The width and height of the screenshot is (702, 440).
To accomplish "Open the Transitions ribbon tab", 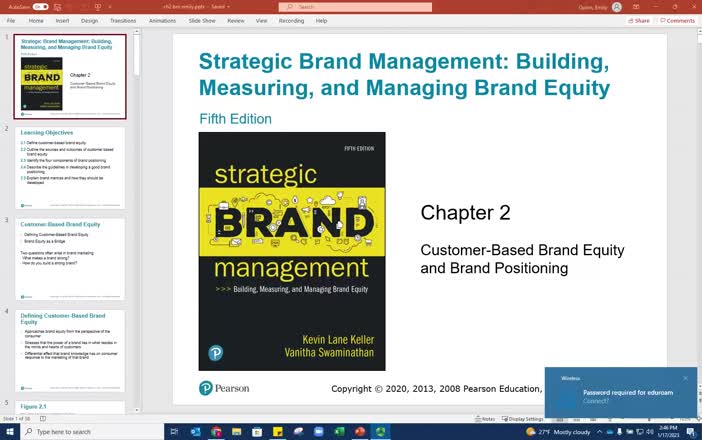I will point(123,20).
